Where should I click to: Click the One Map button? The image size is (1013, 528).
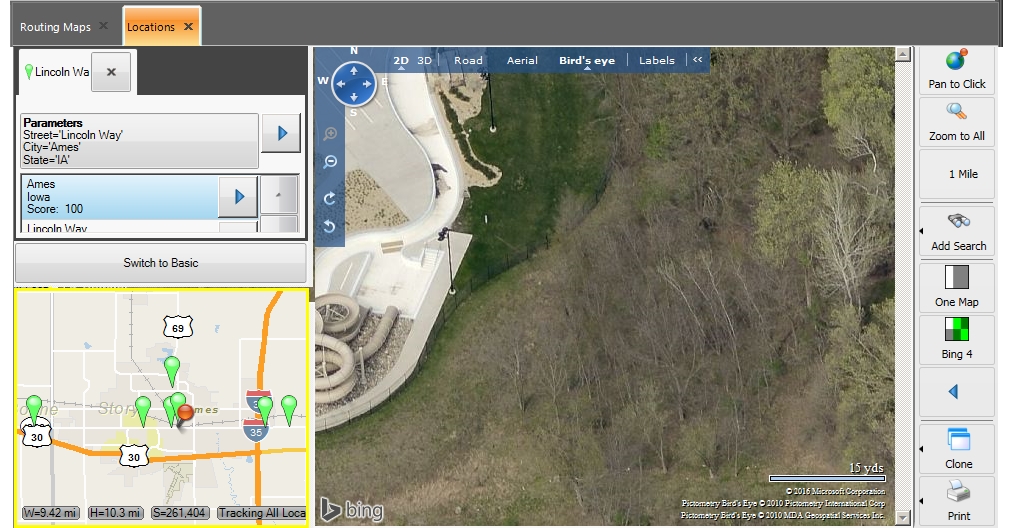pos(956,286)
